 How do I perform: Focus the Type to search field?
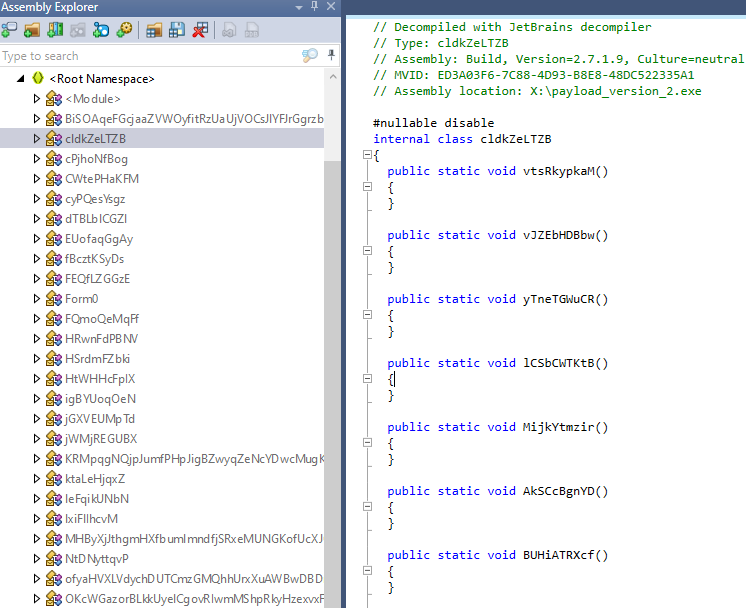pyautogui.click(x=150, y=56)
